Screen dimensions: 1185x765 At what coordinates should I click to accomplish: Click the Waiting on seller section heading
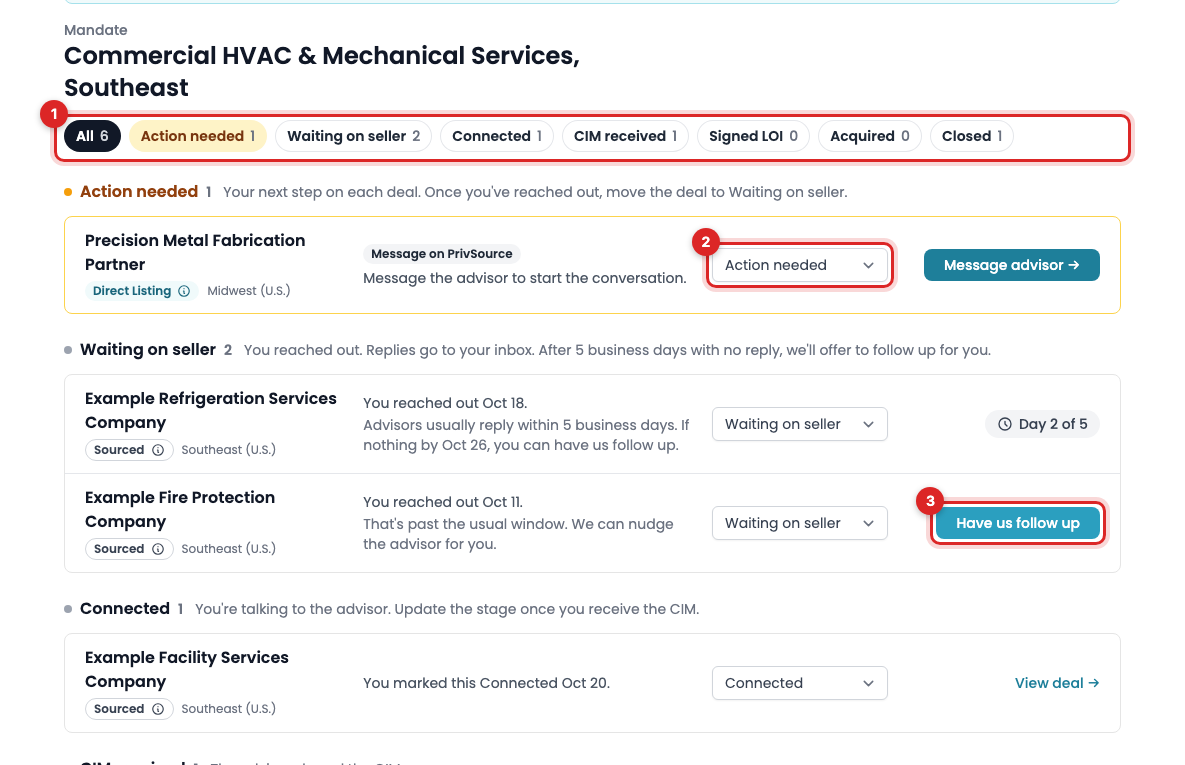click(148, 350)
